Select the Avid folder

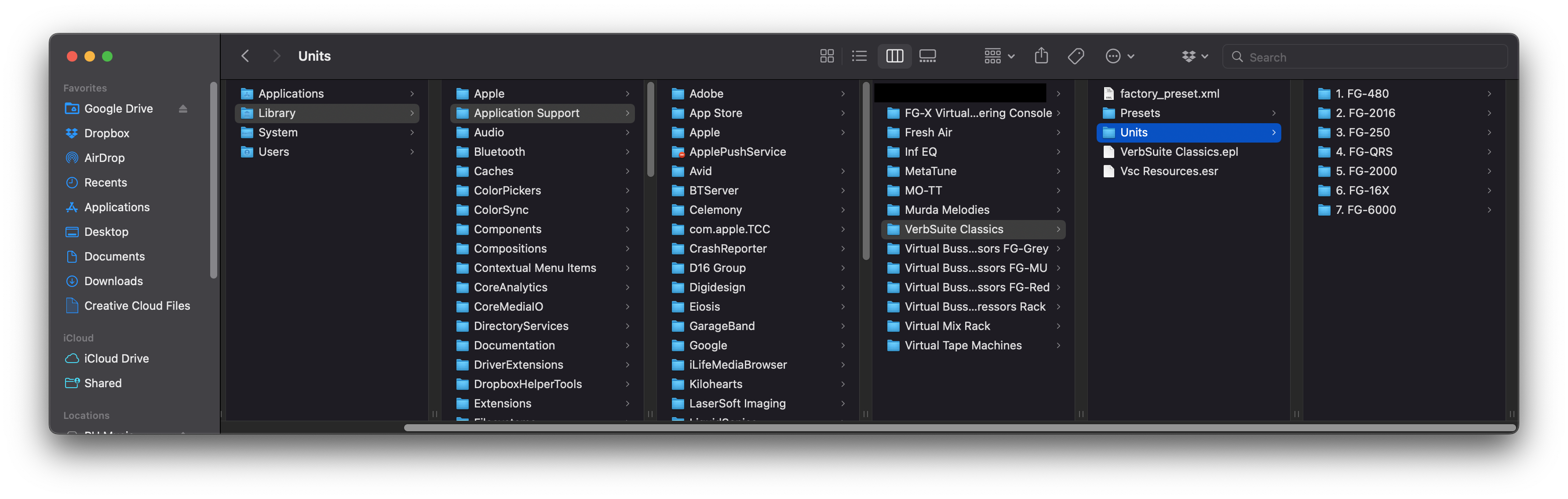[x=758, y=172]
